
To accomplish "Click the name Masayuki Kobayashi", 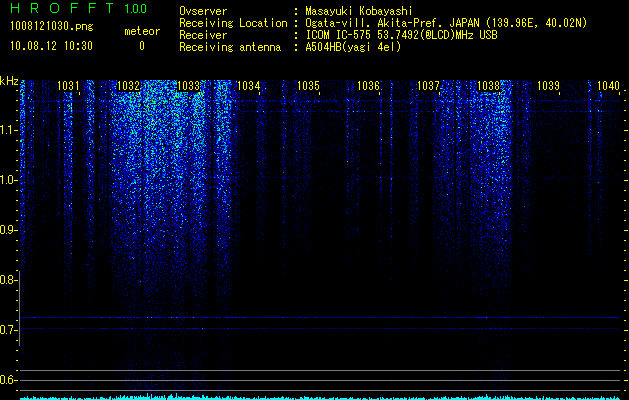I will click(359, 11).
